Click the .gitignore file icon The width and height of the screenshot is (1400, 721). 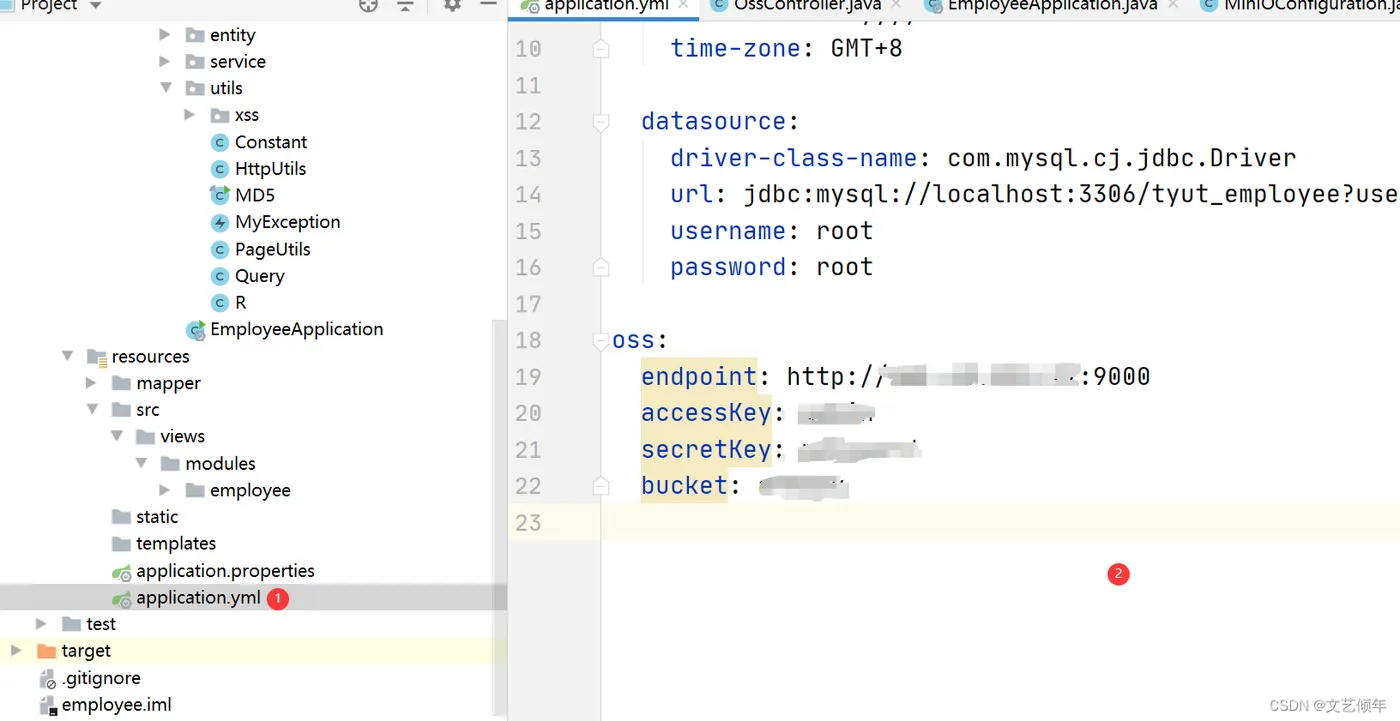pos(47,678)
